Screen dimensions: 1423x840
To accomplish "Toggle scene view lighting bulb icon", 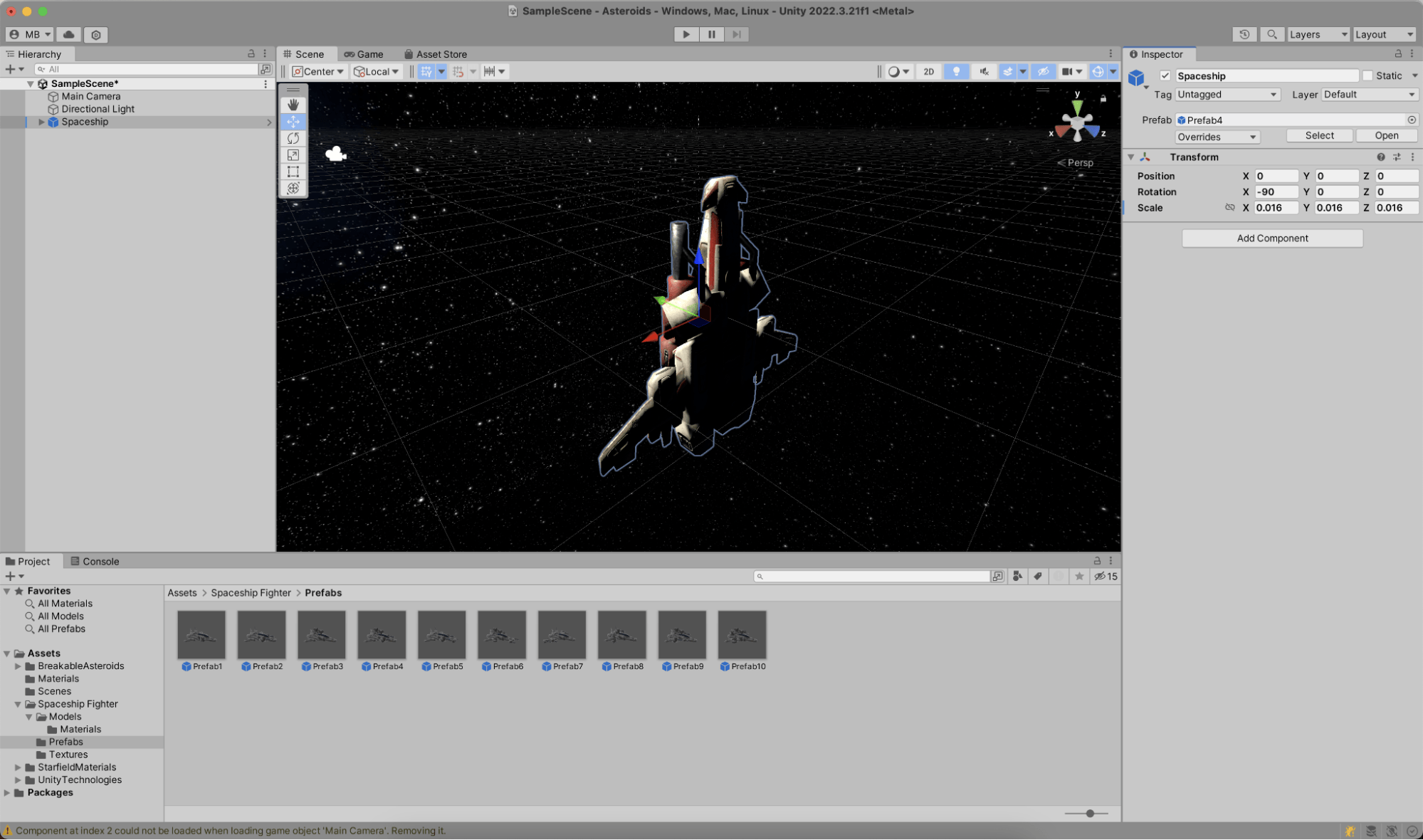I will click(956, 71).
